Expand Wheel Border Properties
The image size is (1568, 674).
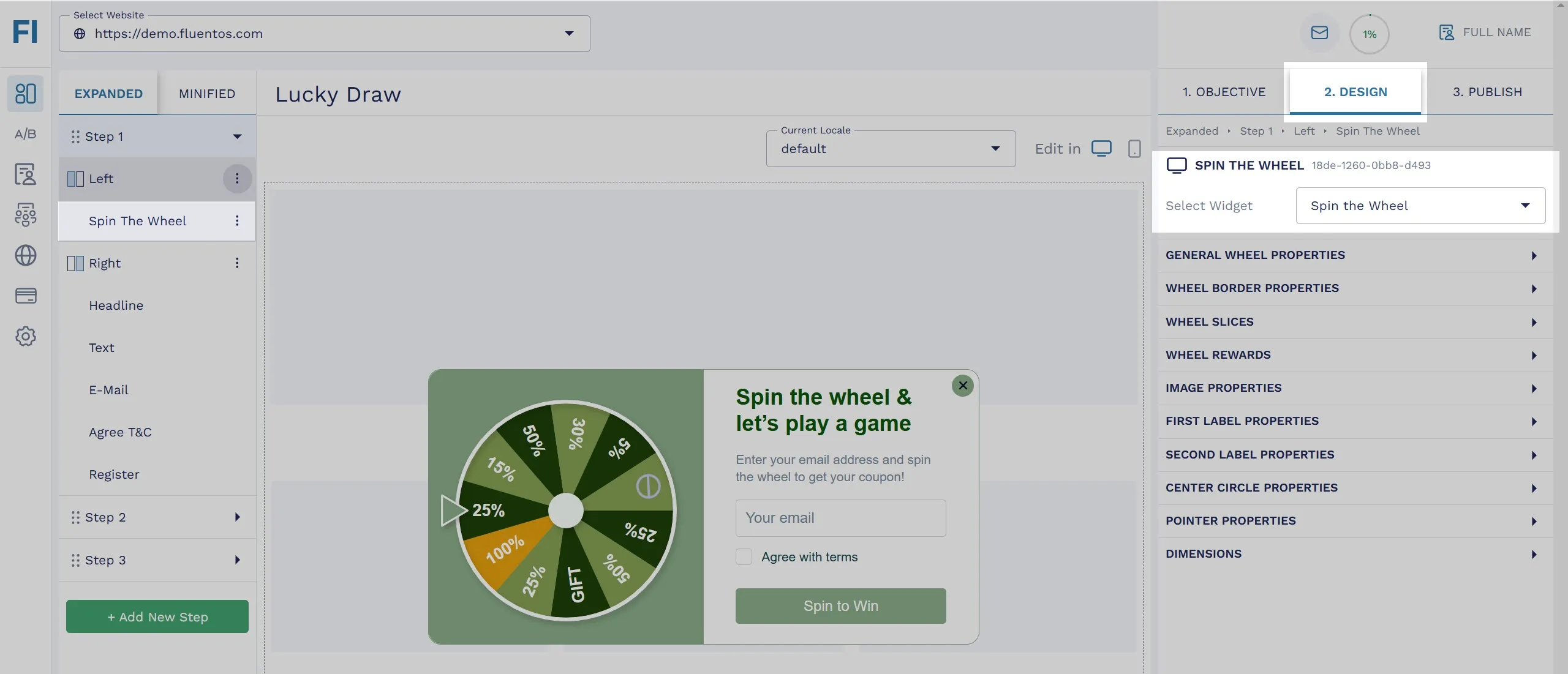[x=1355, y=288]
